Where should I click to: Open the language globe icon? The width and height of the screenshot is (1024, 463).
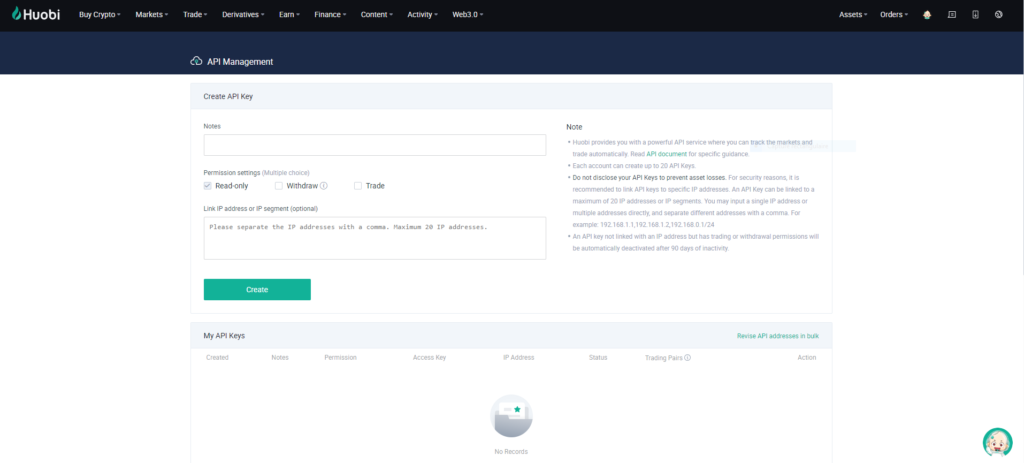click(x=999, y=15)
